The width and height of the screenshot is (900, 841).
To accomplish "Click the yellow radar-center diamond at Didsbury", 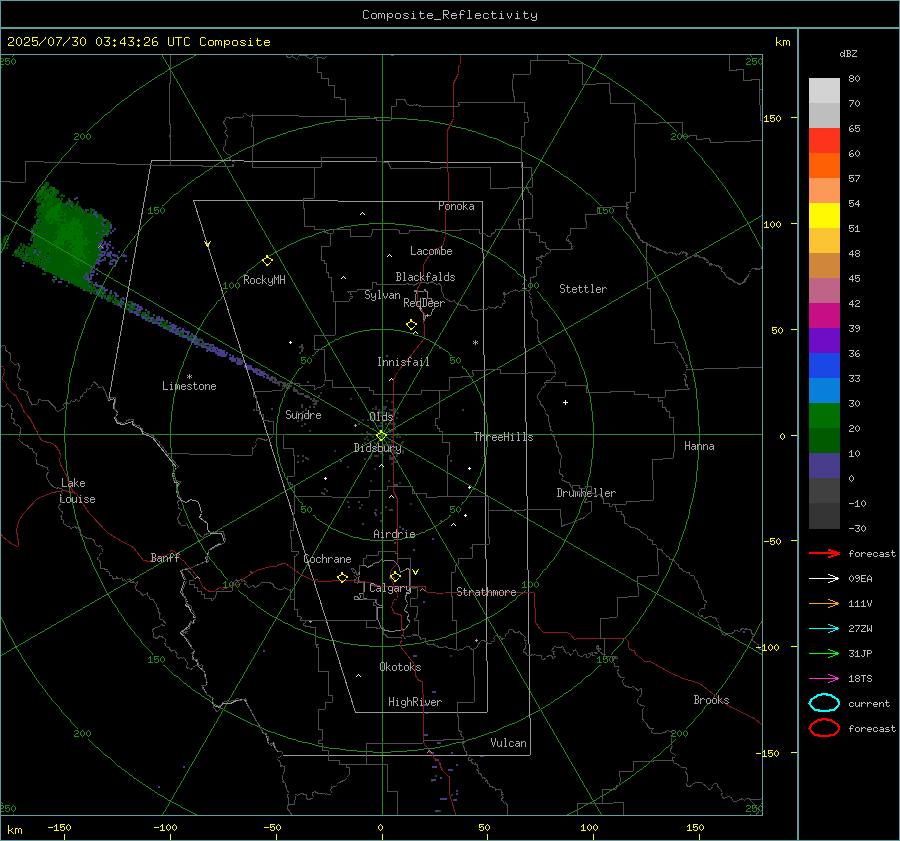I will [x=381, y=436].
